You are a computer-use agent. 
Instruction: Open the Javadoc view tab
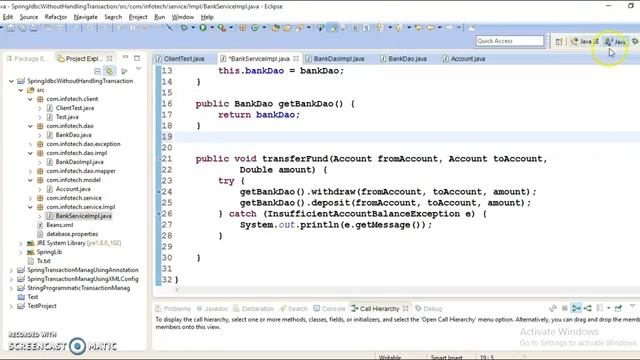click(x=212, y=309)
